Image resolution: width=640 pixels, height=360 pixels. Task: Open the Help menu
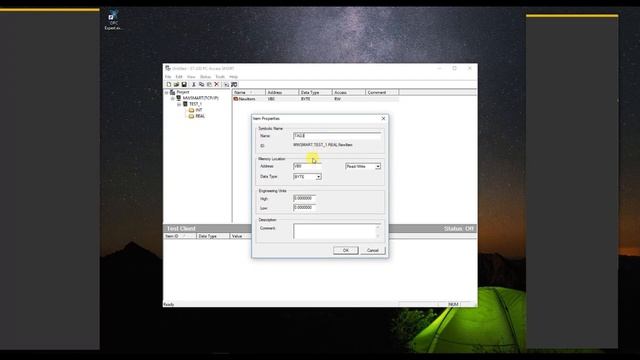[233, 77]
